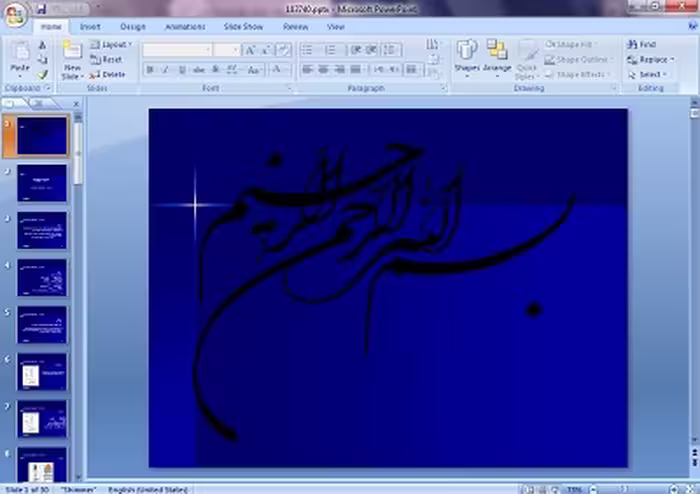Click the Delete slide button
Screen dimensions: 700x494
pos(108,75)
